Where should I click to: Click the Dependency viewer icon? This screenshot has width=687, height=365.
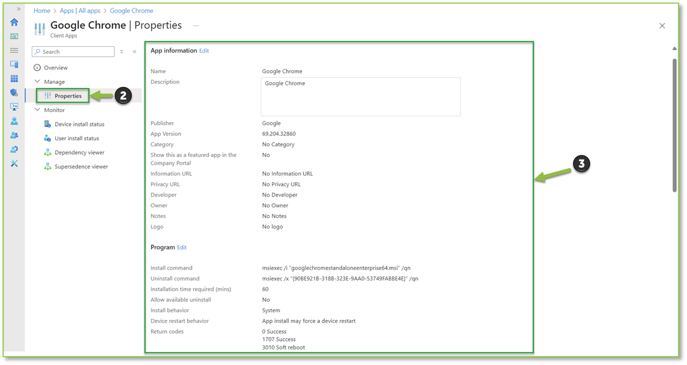pos(47,152)
